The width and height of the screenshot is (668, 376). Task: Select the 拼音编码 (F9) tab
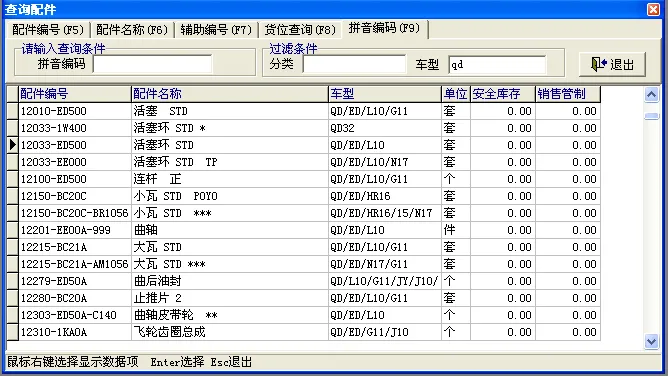(x=384, y=28)
